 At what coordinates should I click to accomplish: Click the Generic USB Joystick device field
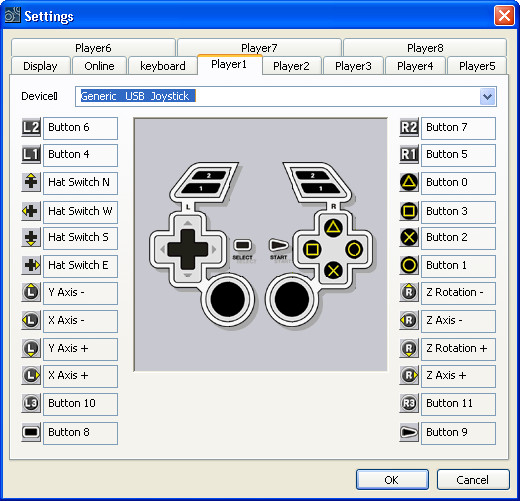[286, 97]
